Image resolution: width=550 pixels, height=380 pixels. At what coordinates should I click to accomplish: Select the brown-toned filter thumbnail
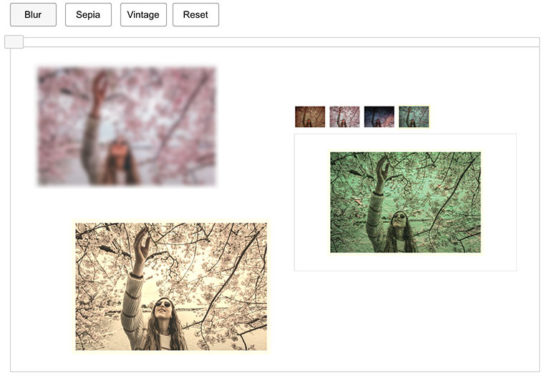(310, 116)
